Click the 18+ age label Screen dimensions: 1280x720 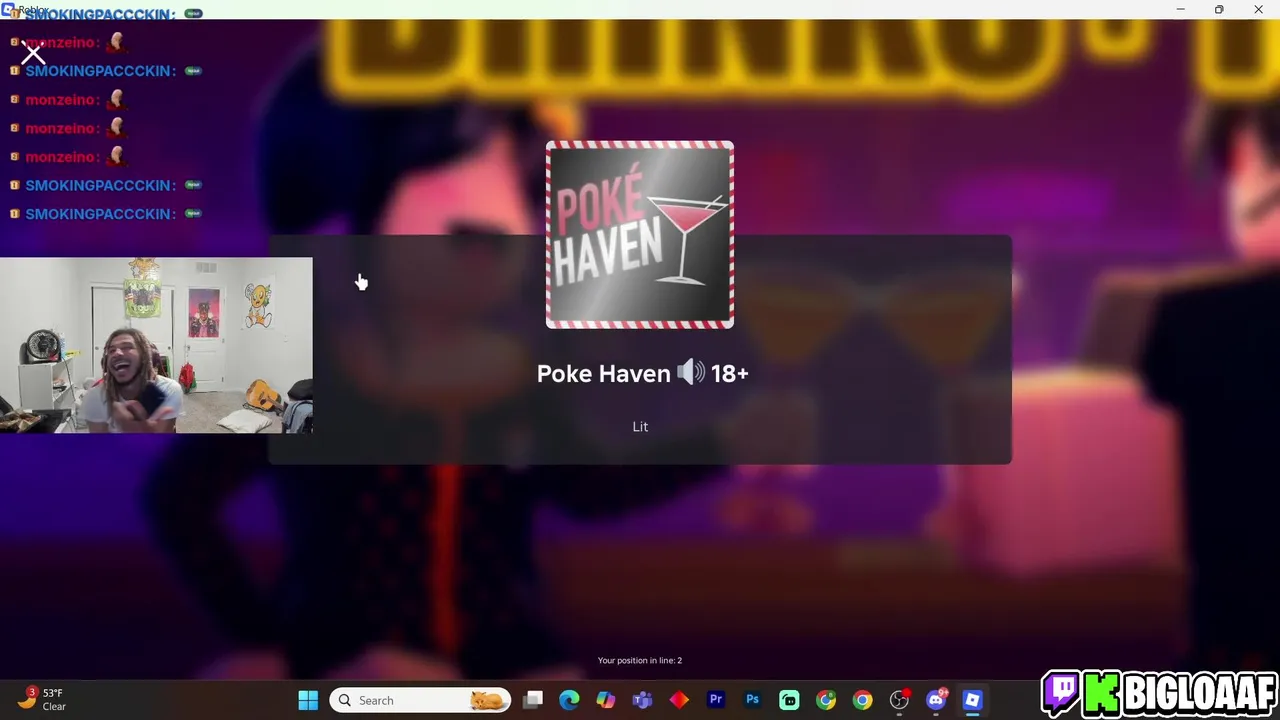pos(729,374)
